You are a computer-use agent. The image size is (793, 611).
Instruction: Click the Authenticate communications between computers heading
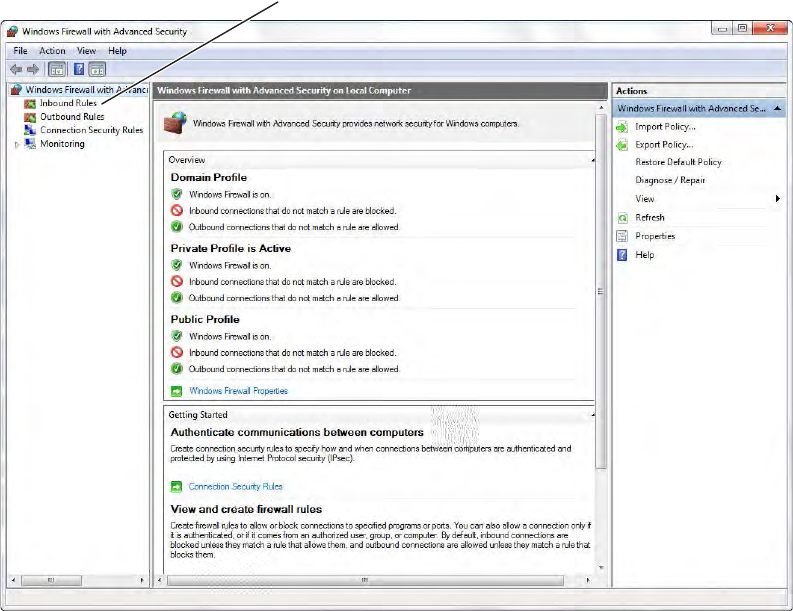tap(297, 432)
